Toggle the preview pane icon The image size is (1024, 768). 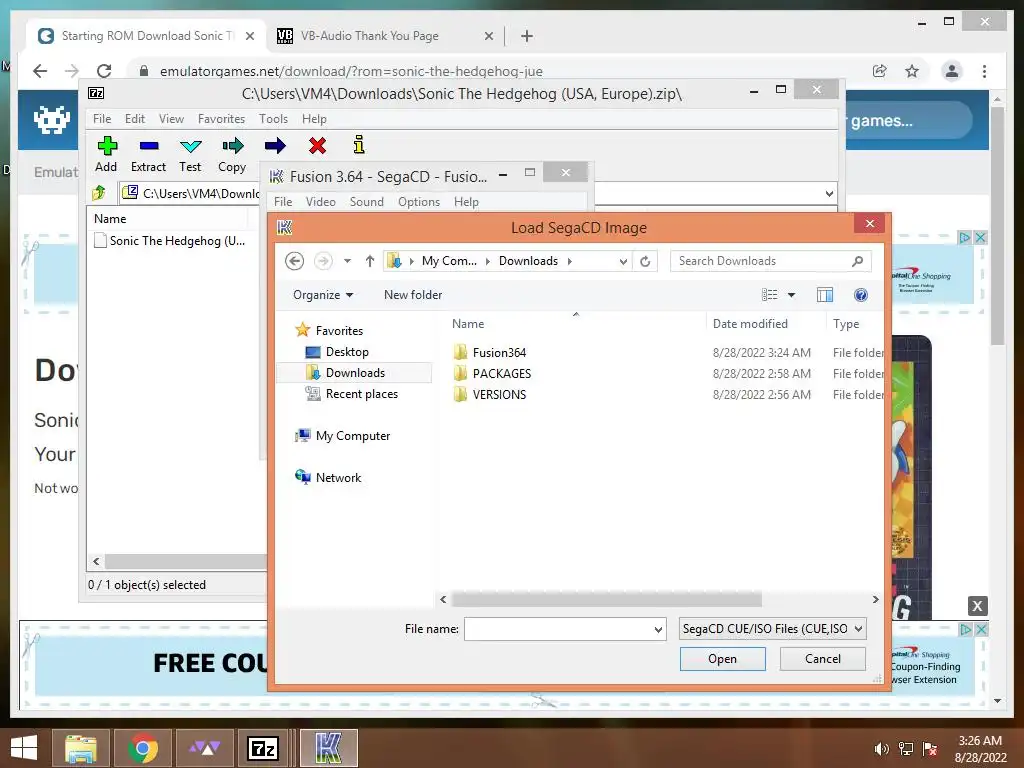pos(825,295)
